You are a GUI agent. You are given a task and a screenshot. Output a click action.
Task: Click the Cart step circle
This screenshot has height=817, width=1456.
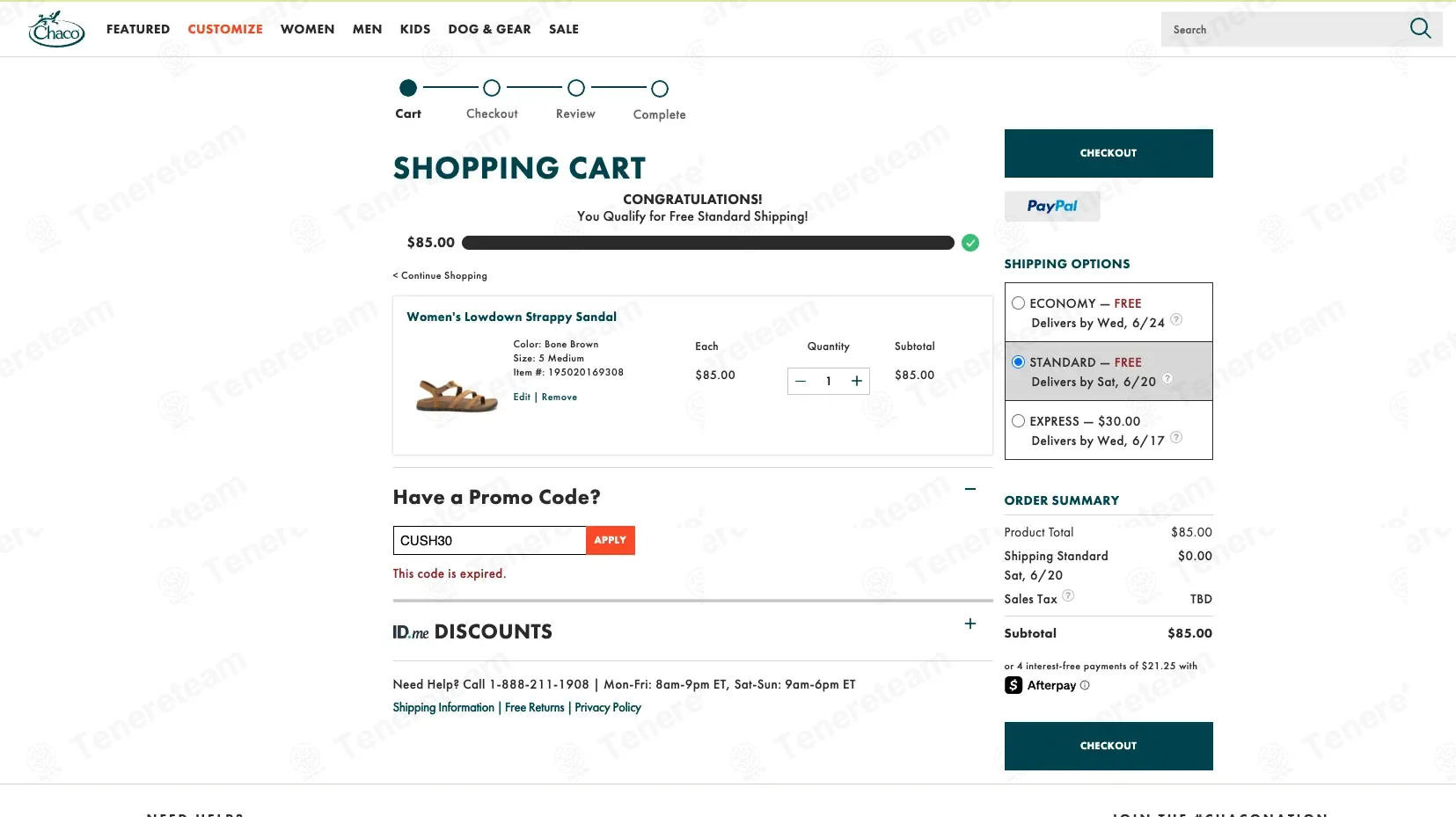407,88
